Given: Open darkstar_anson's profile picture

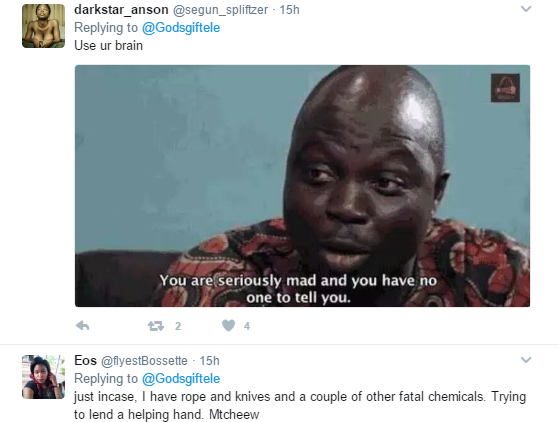Looking at the screenshot, I should [43, 26].
